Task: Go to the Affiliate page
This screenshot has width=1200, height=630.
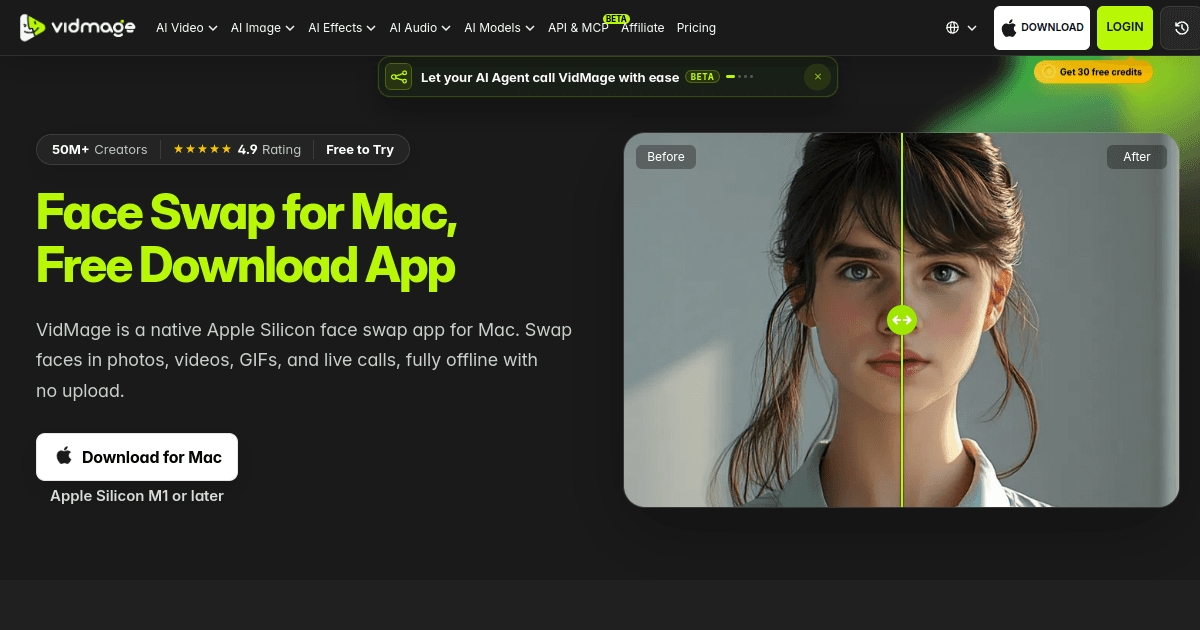Action: click(643, 28)
